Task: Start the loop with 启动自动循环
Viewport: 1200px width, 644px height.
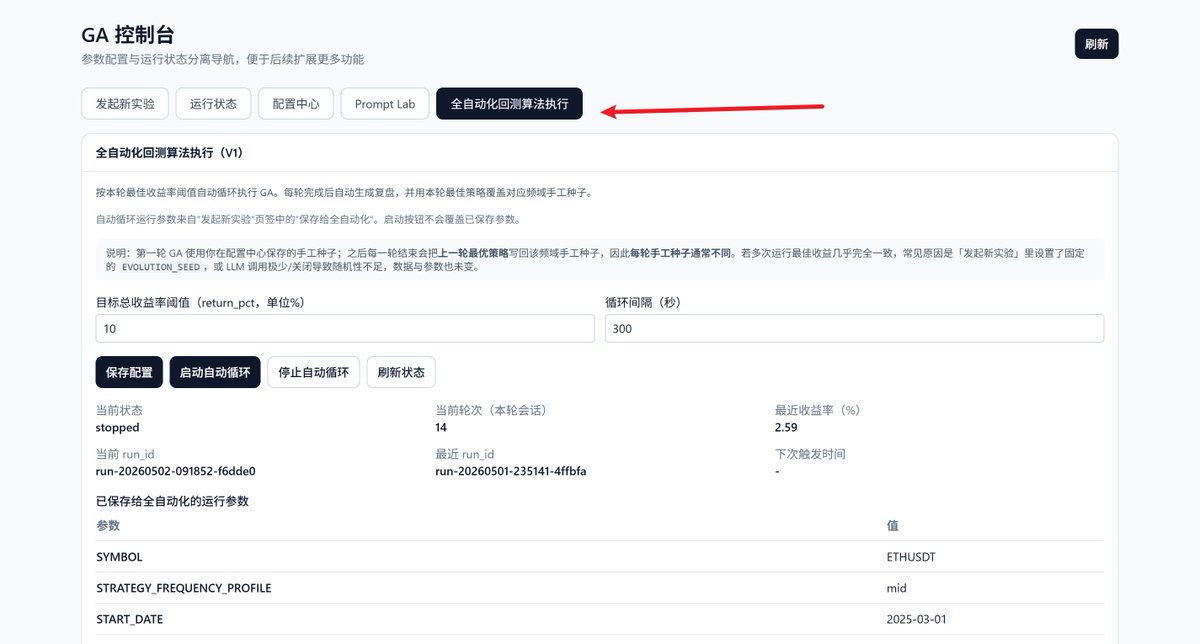Action: (215, 372)
